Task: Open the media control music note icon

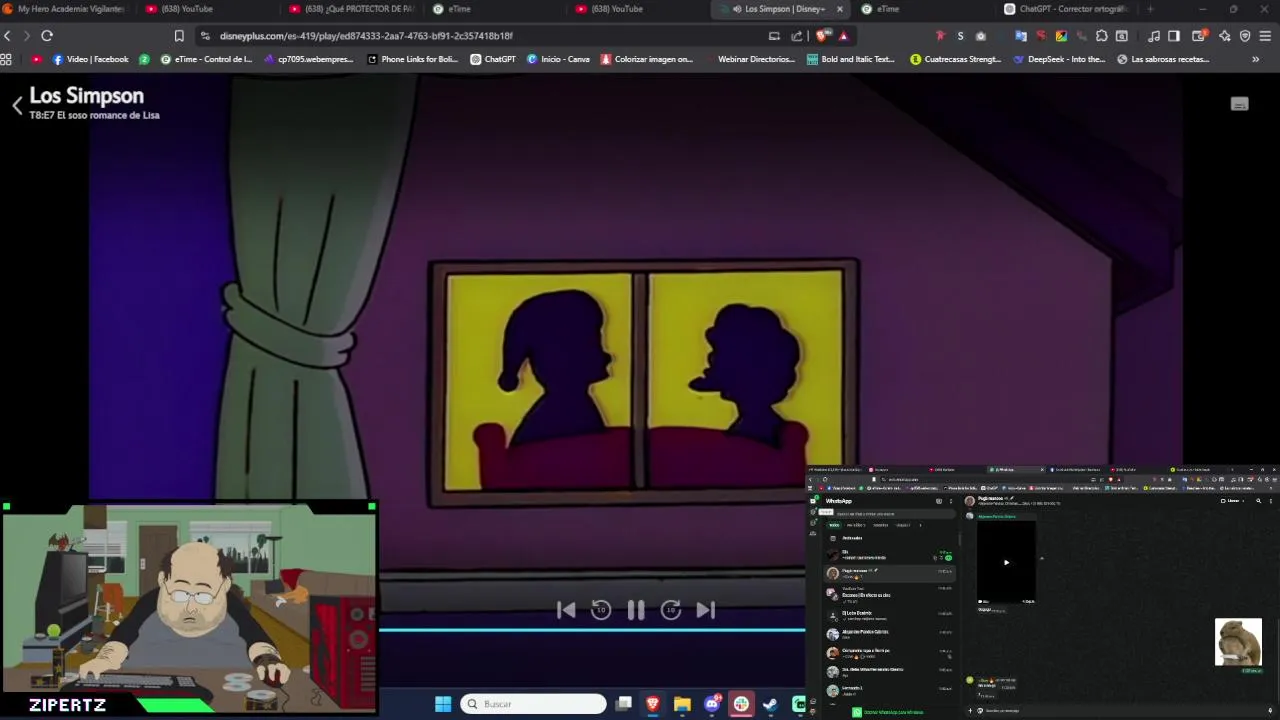Action: [1154, 36]
